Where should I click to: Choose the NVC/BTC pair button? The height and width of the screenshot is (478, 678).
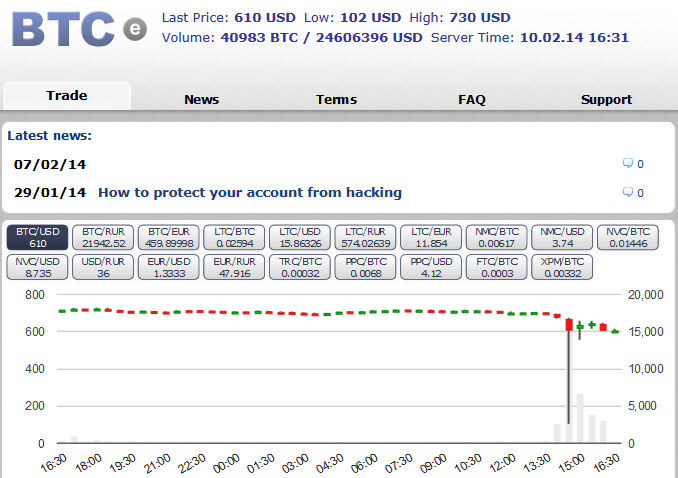point(628,237)
